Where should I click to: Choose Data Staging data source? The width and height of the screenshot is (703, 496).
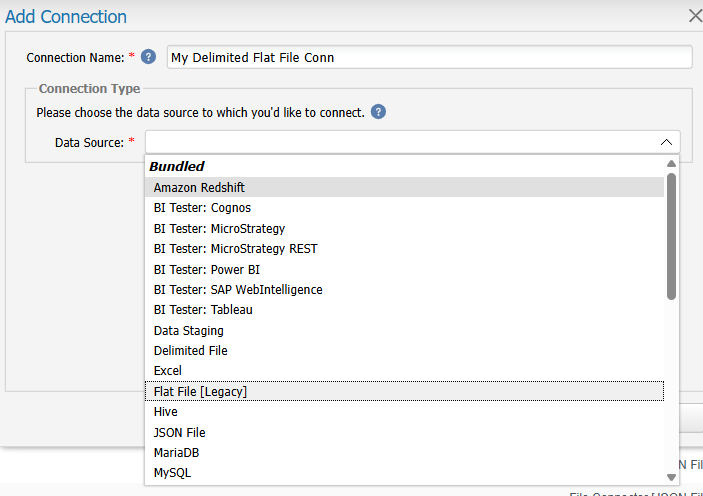[x=404, y=330]
